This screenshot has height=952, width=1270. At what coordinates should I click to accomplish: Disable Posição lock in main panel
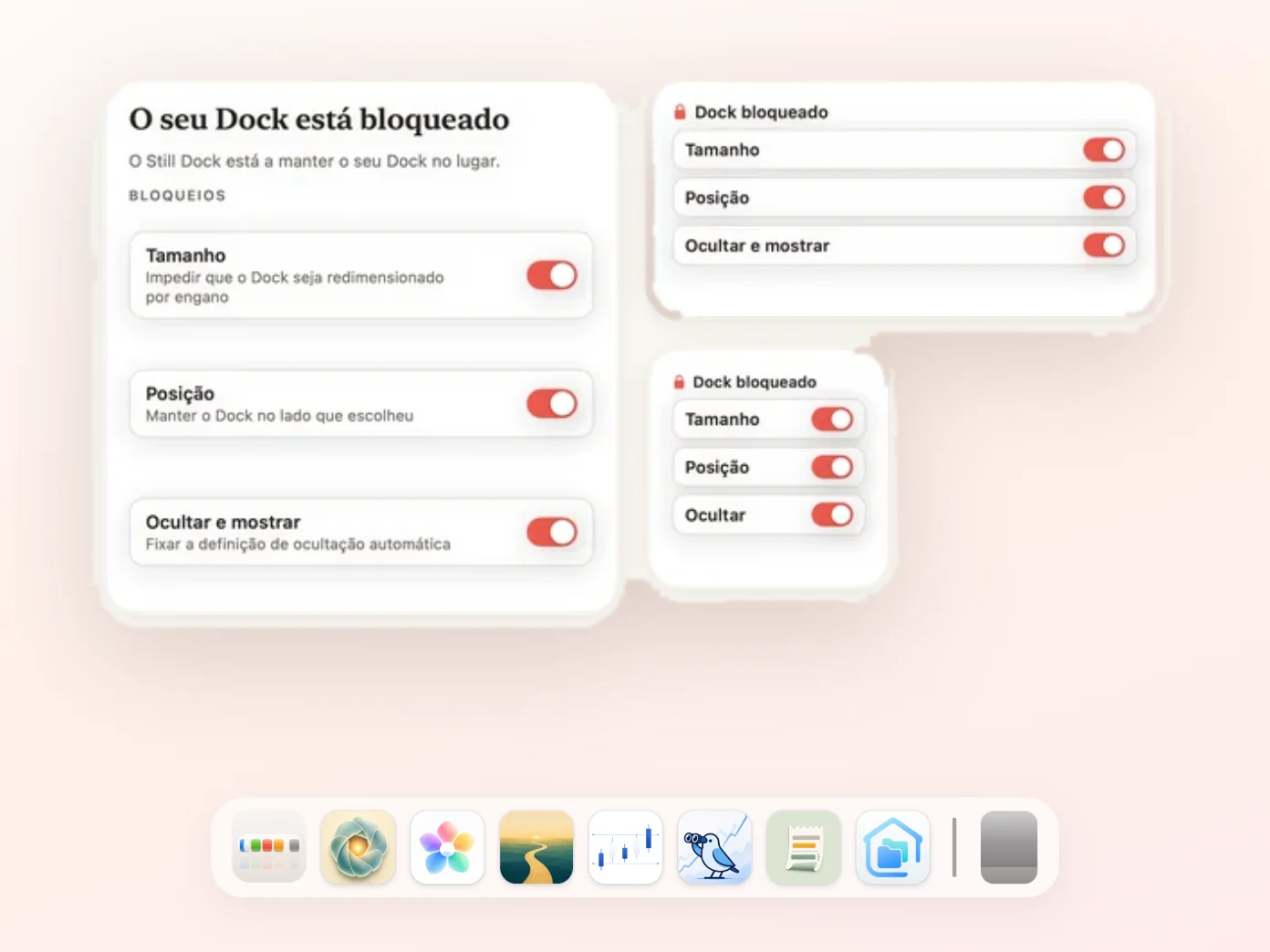tap(552, 404)
